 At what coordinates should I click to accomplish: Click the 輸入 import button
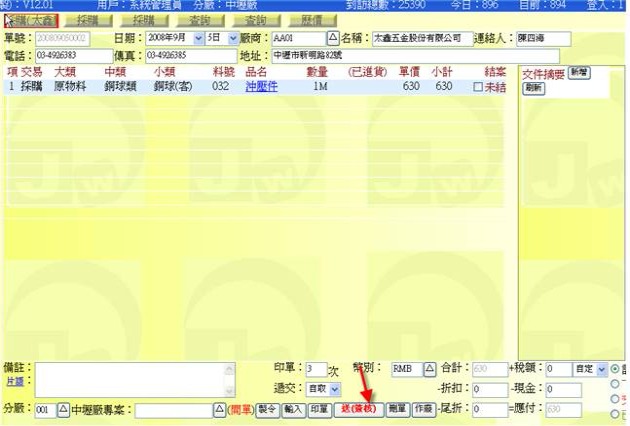pyautogui.click(x=293, y=410)
